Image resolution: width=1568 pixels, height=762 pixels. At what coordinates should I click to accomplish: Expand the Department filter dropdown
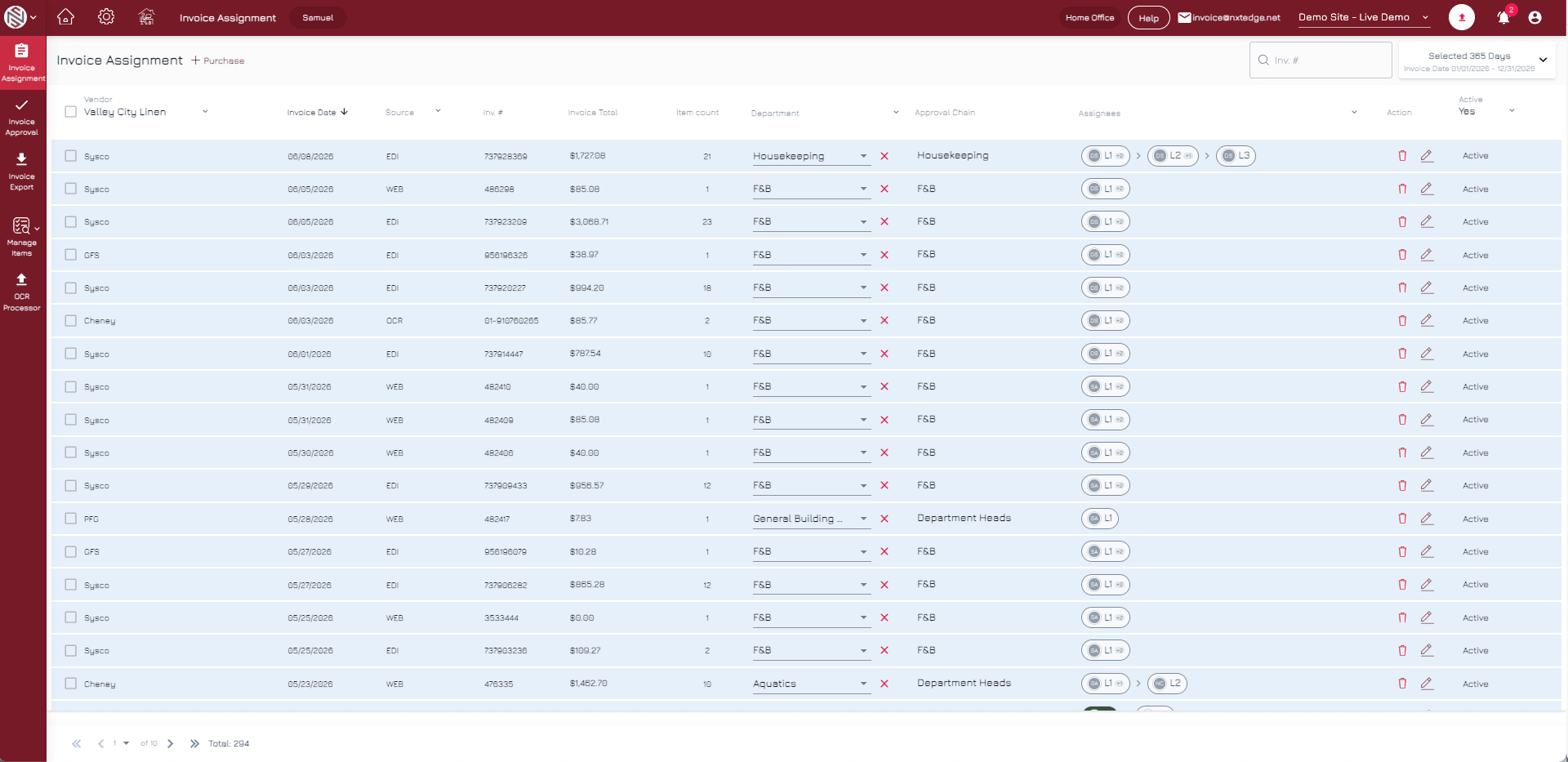tap(896, 112)
